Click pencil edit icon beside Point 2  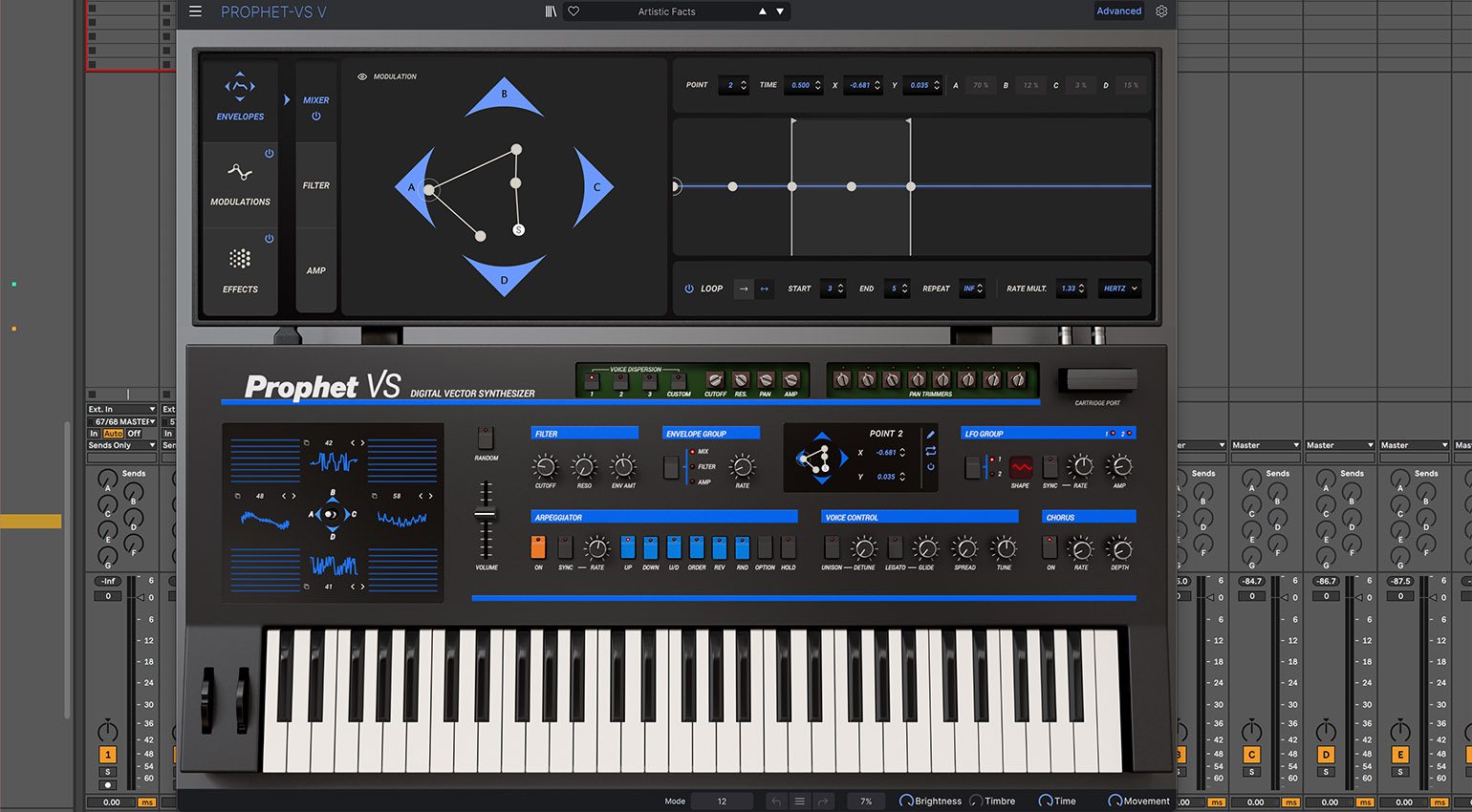pyautogui.click(x=930, y=435)
